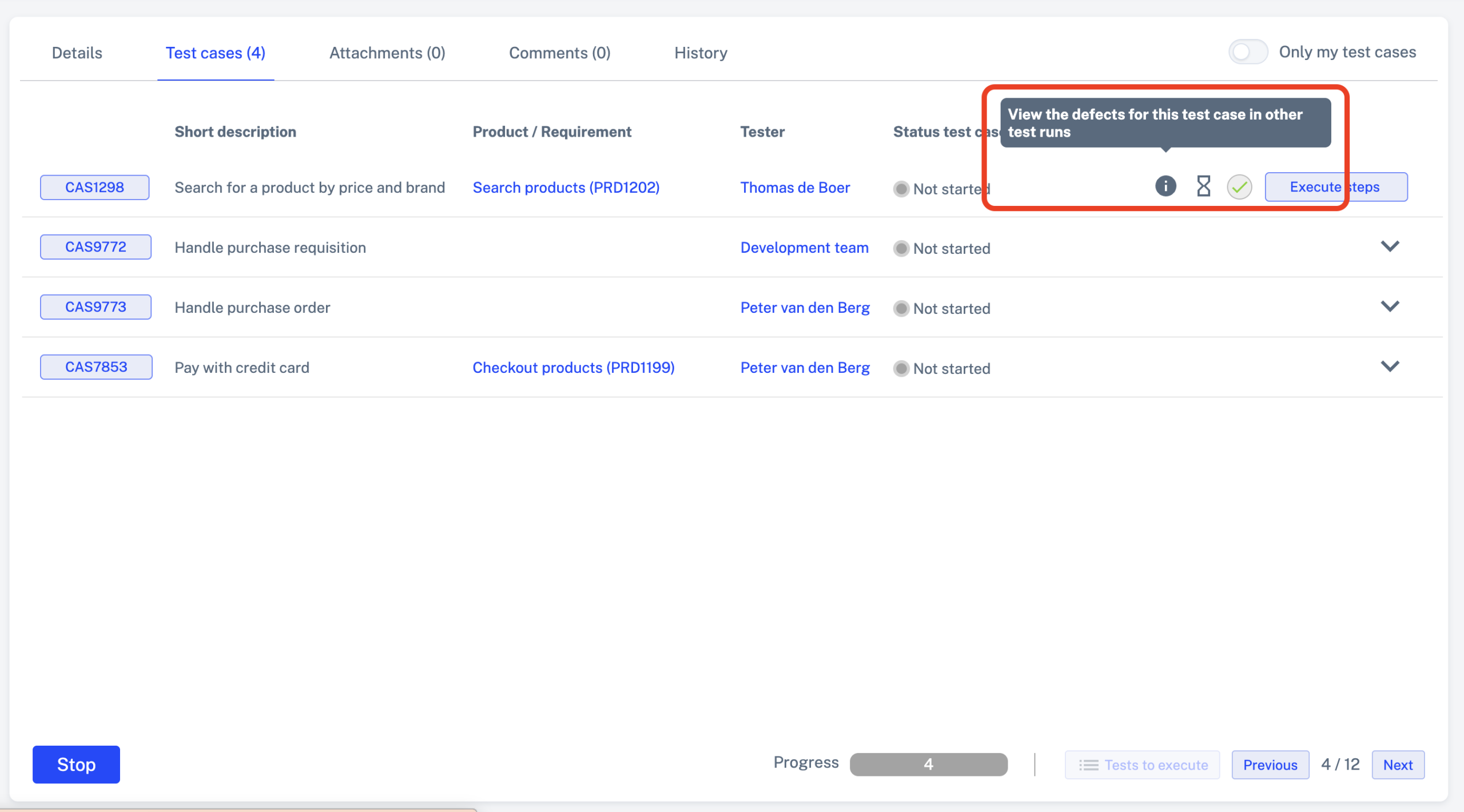
Task: Click grey status dot for CAS9772
Action: pyautogui.click(x=901, y=249)
